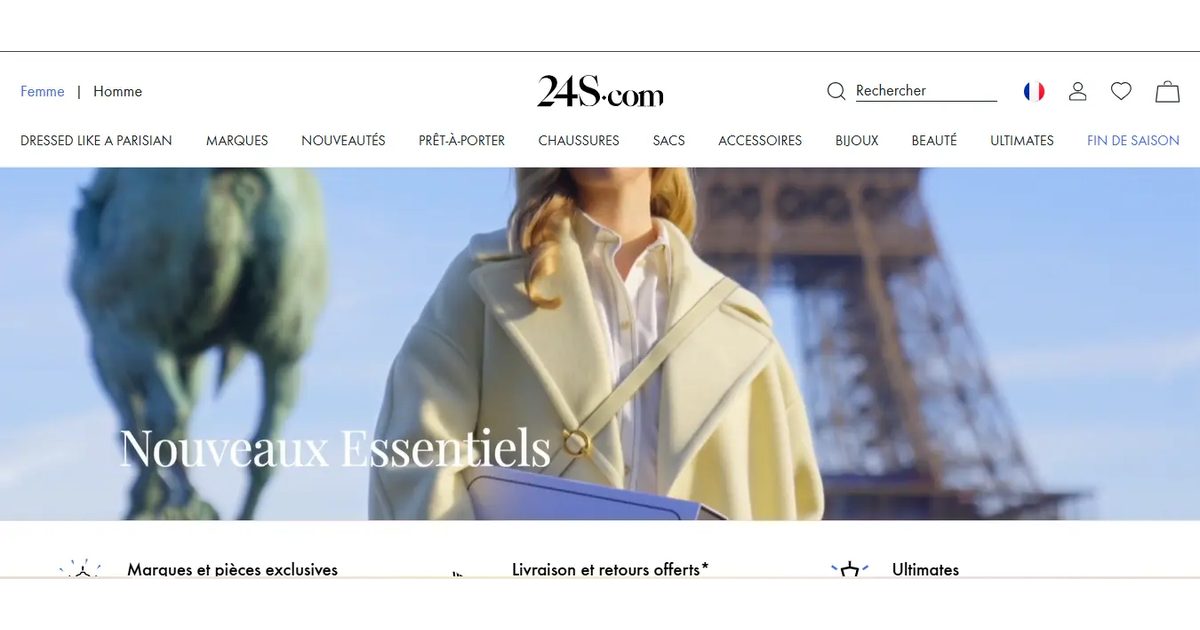
Task: Focus the Rechercher search field
Action: pos(926,91)
